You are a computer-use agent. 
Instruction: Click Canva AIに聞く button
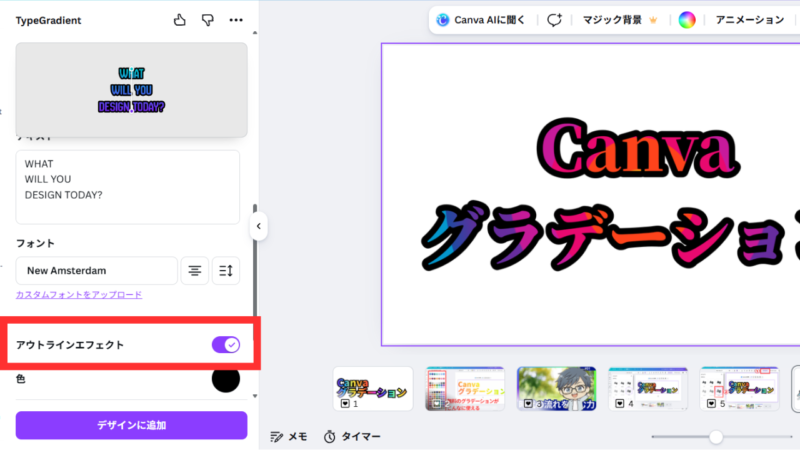click(x=480, y=20)
